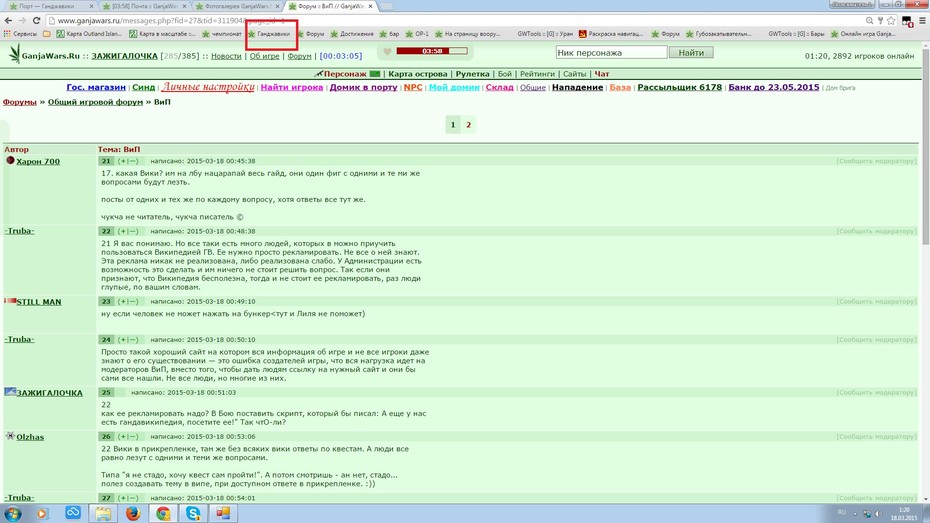The width and height of the screenshot is (930, 523).
Task: Open Skype from the taskbar
Action: point(193,514)
